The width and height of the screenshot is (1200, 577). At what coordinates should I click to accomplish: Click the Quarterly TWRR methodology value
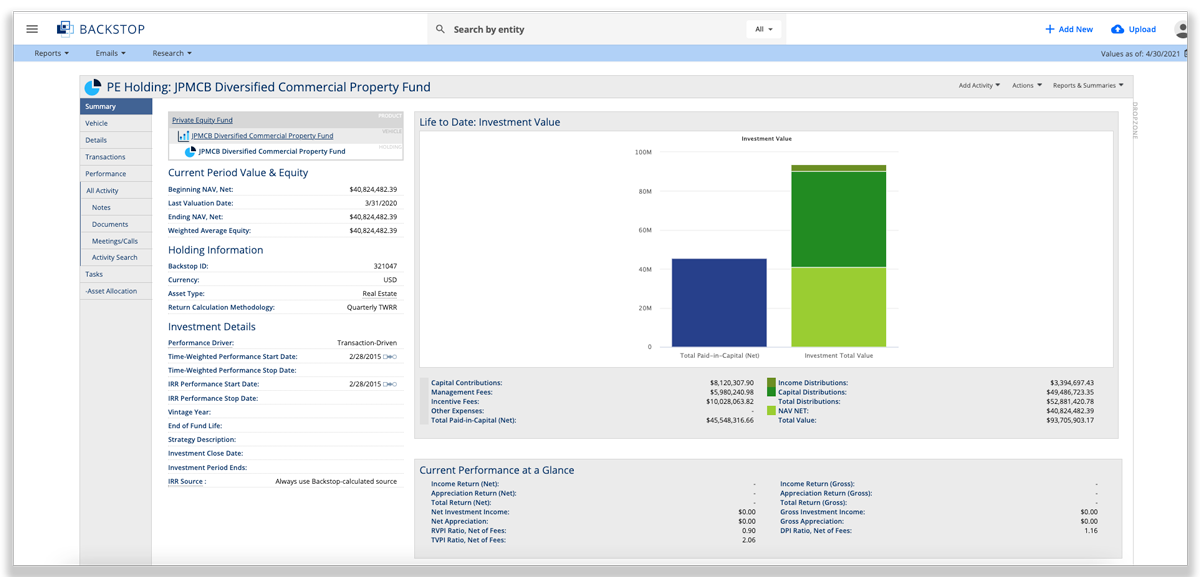point(370,307)
